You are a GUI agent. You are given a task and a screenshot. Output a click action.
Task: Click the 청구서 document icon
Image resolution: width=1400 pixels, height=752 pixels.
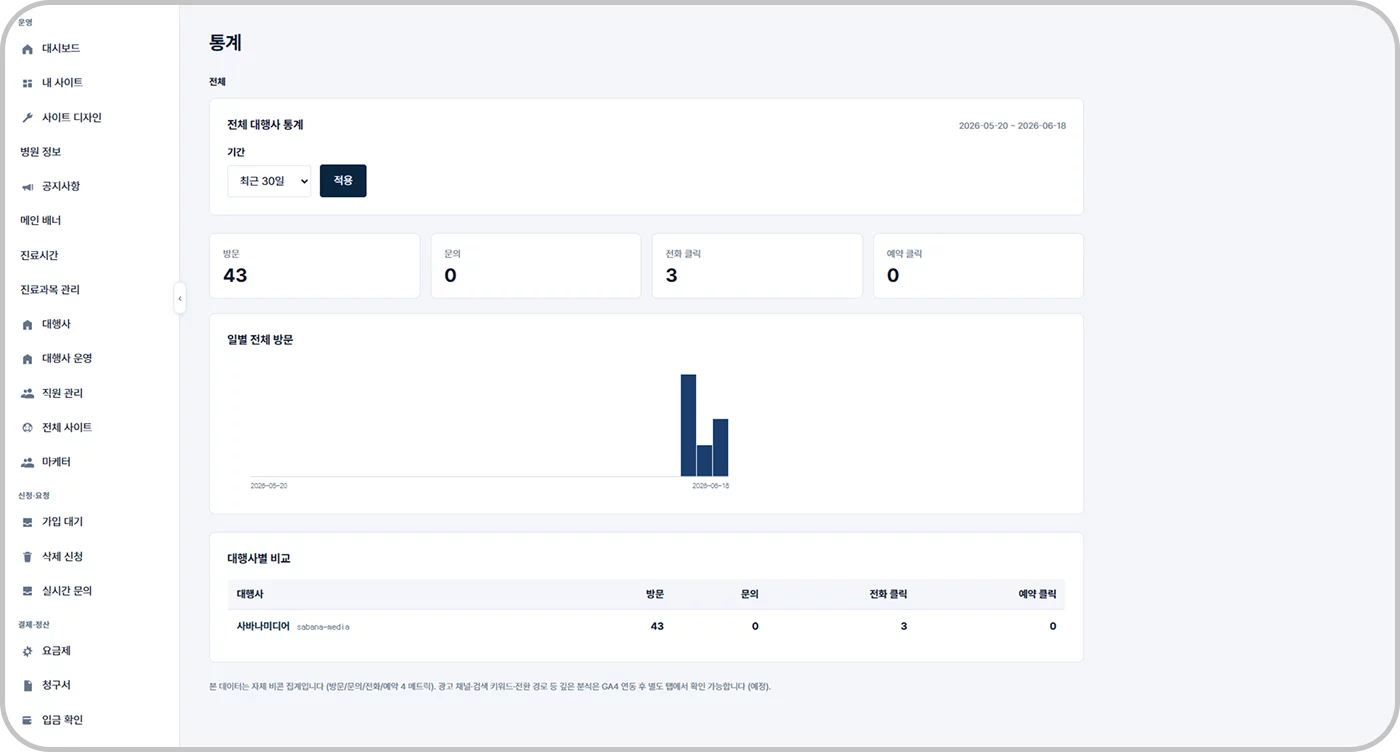tap(27, 686)
